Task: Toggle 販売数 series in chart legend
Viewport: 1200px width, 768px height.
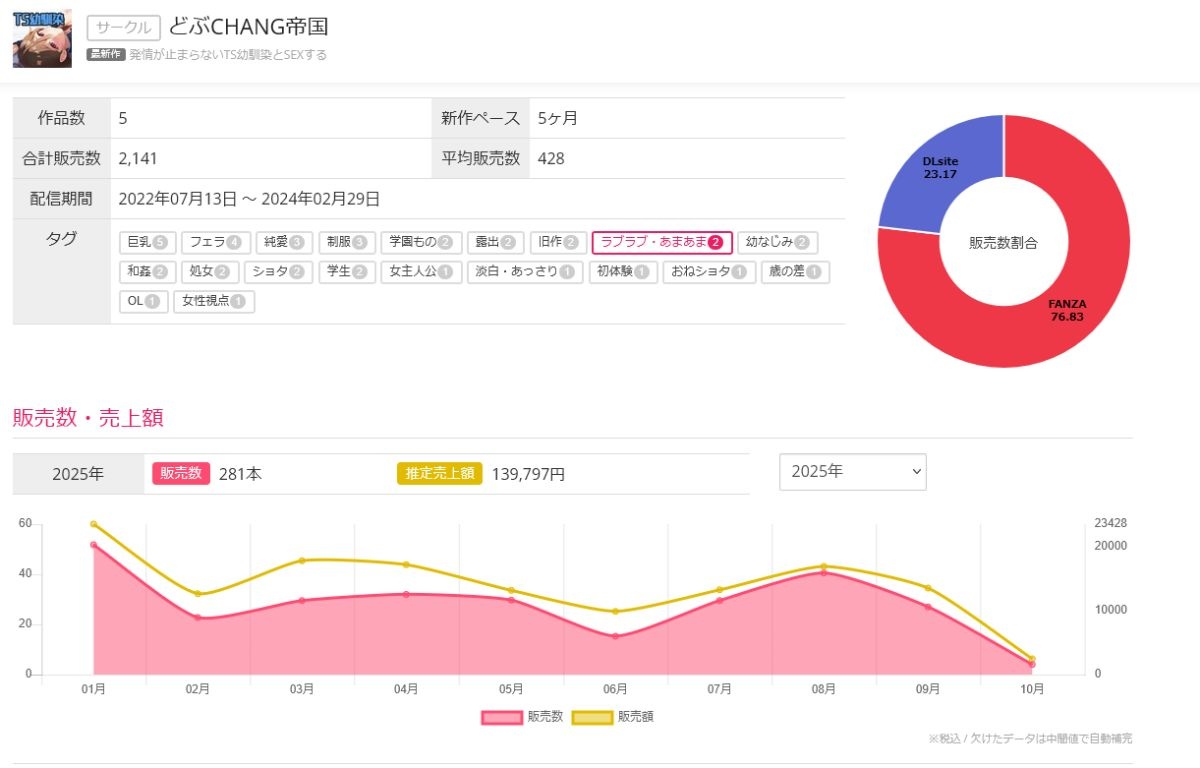Action: click(523, 717)
